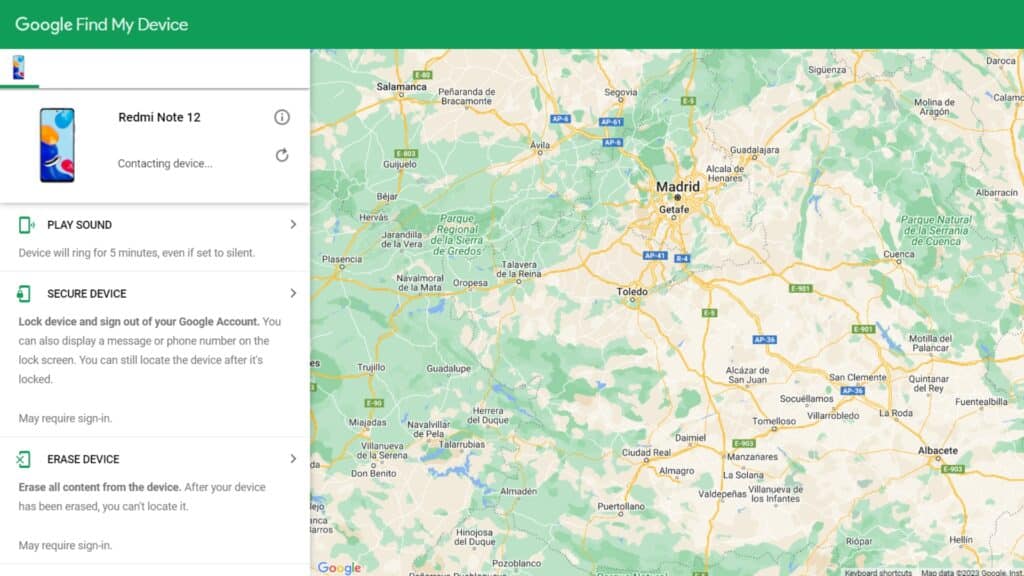Open Keyboard shortcuts link on map
The image size is (1024, 576).
click(x=878, y=573)
